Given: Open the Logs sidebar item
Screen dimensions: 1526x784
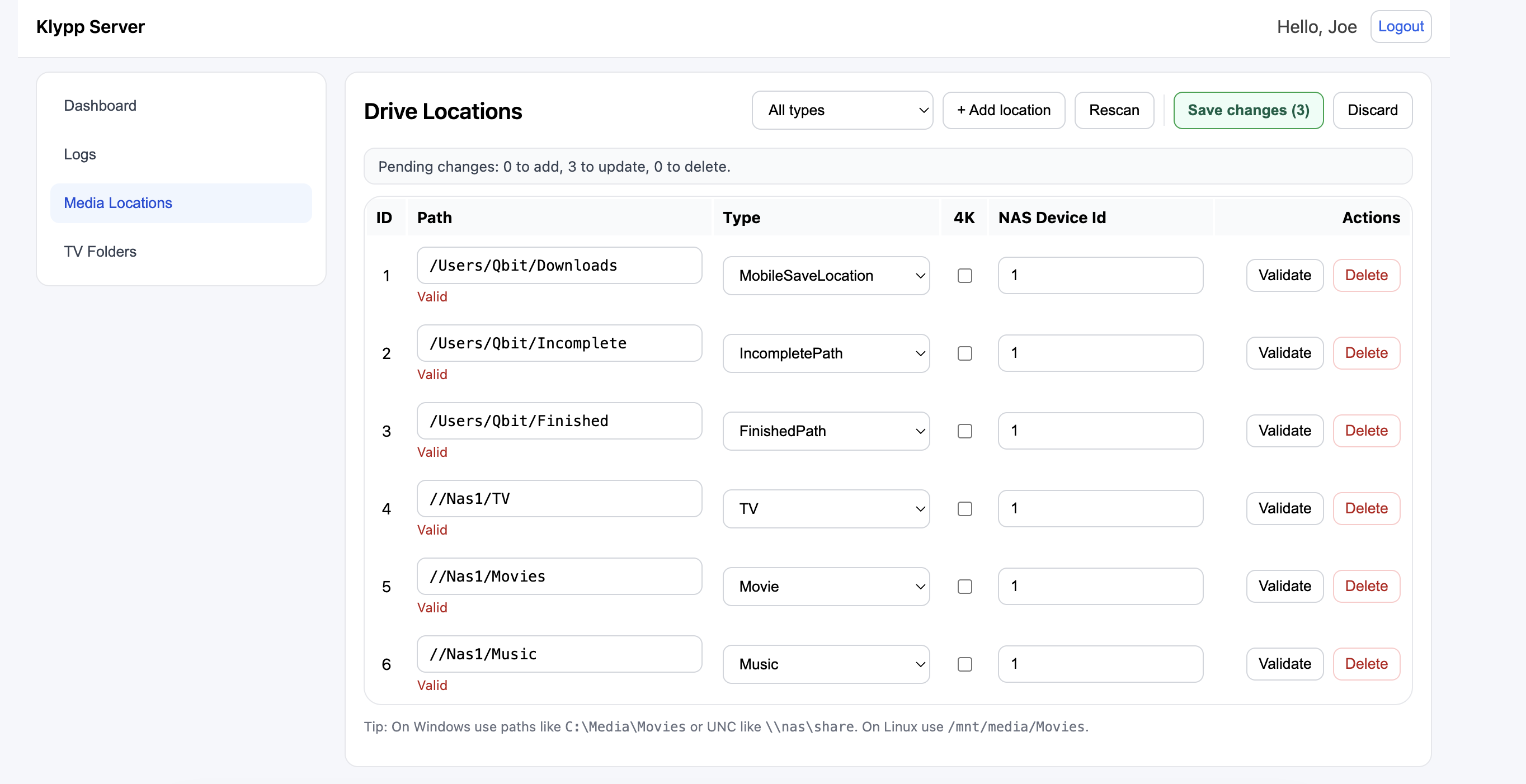Looking at the screenshot, I should (x=80, y=154).
